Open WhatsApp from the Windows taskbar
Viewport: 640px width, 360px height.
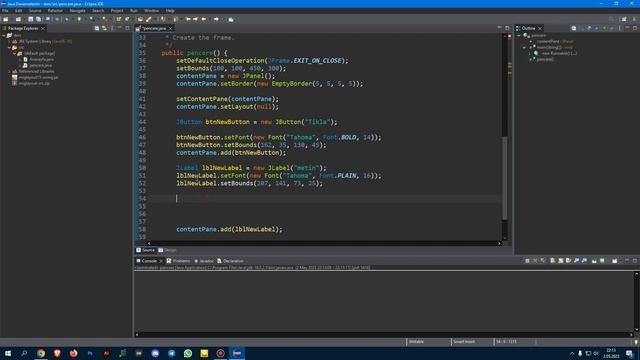coord(188,353)
